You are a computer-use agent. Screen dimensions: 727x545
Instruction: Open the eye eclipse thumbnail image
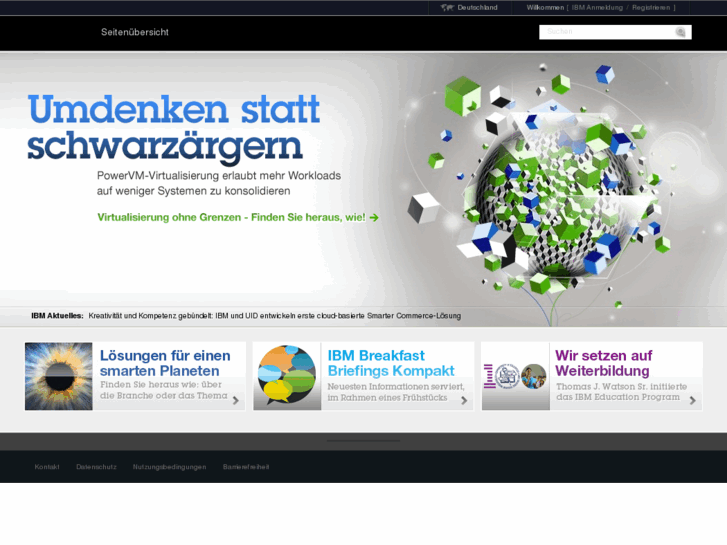tap(59, 376)
